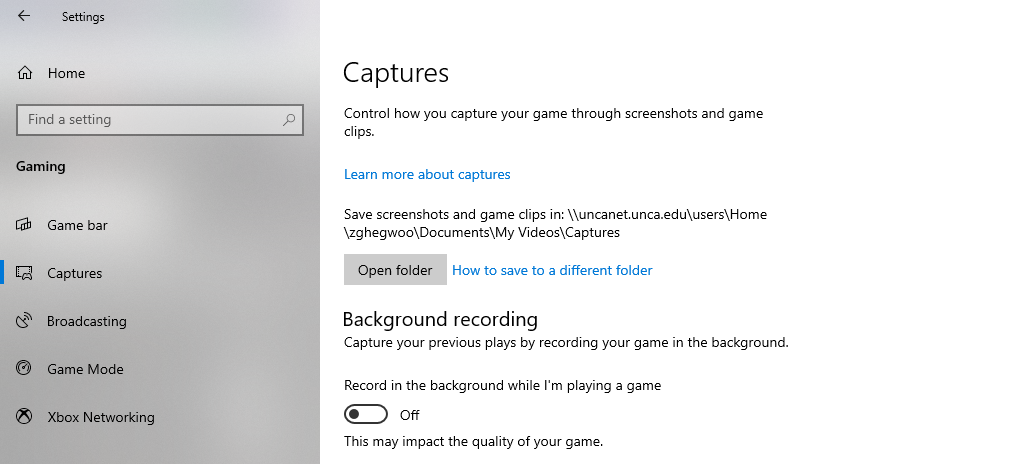Click the Home house icon
1023x464 pixels.
pos(26,73)
